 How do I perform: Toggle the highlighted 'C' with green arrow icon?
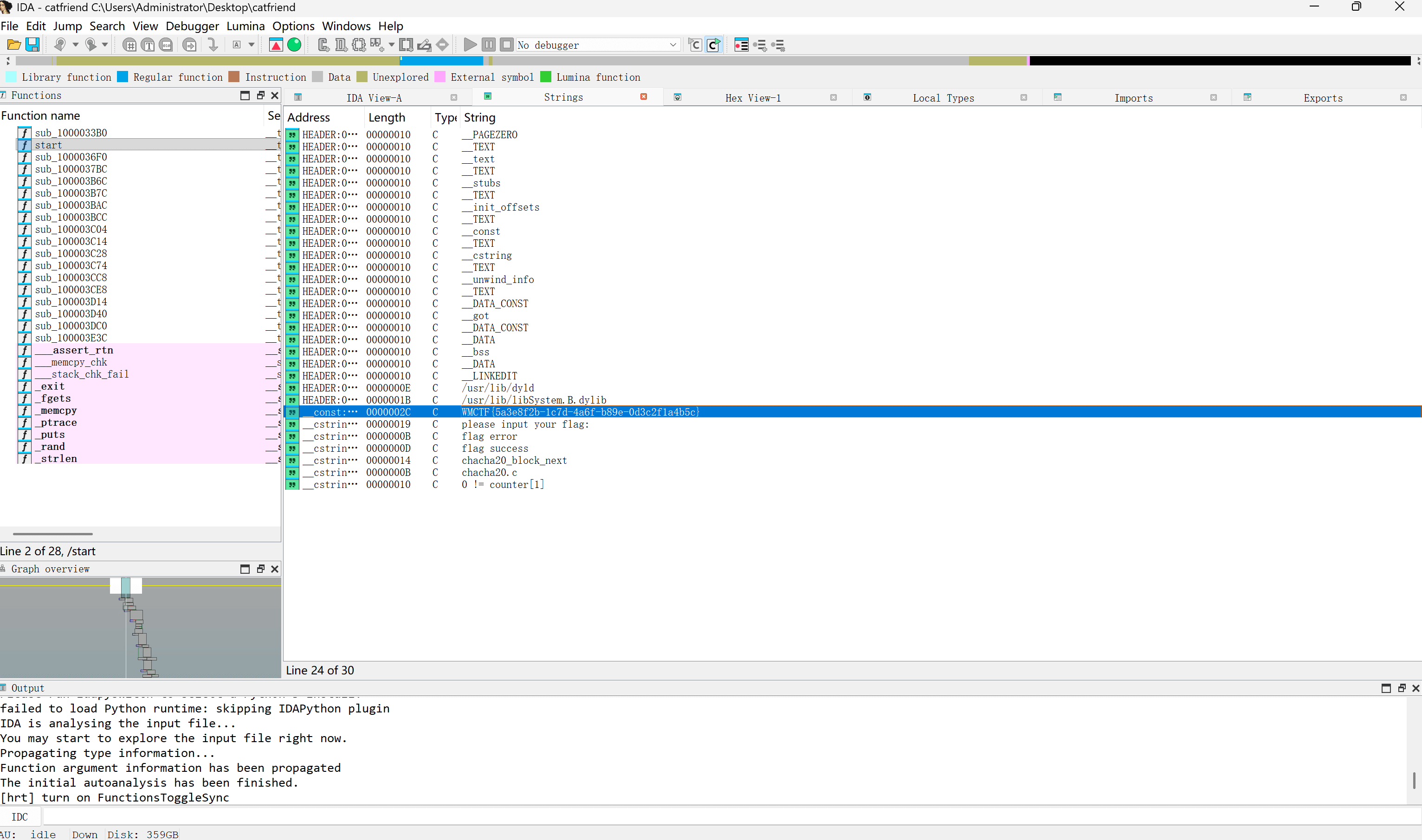pos(713,45)
